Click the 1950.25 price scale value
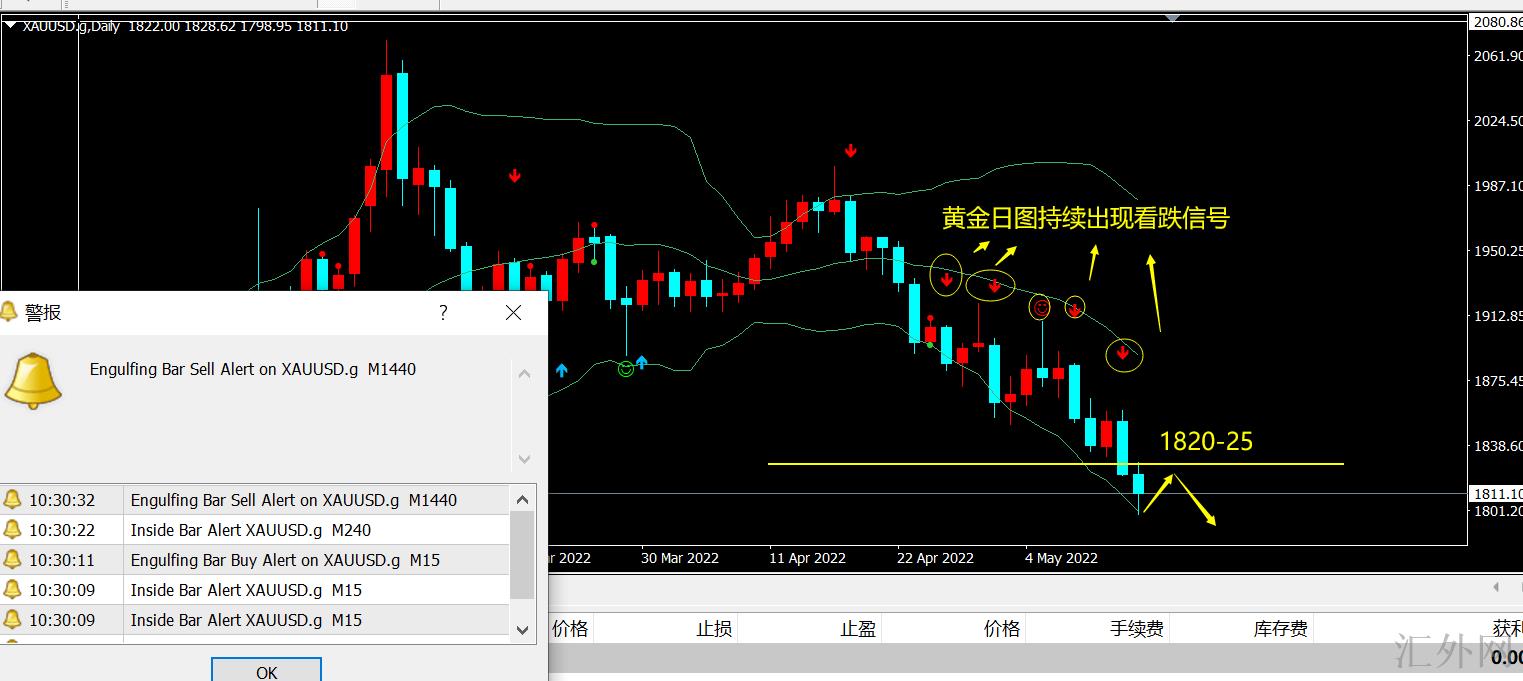Screen dimensions: 1523x681 [x=1497, y=251]
